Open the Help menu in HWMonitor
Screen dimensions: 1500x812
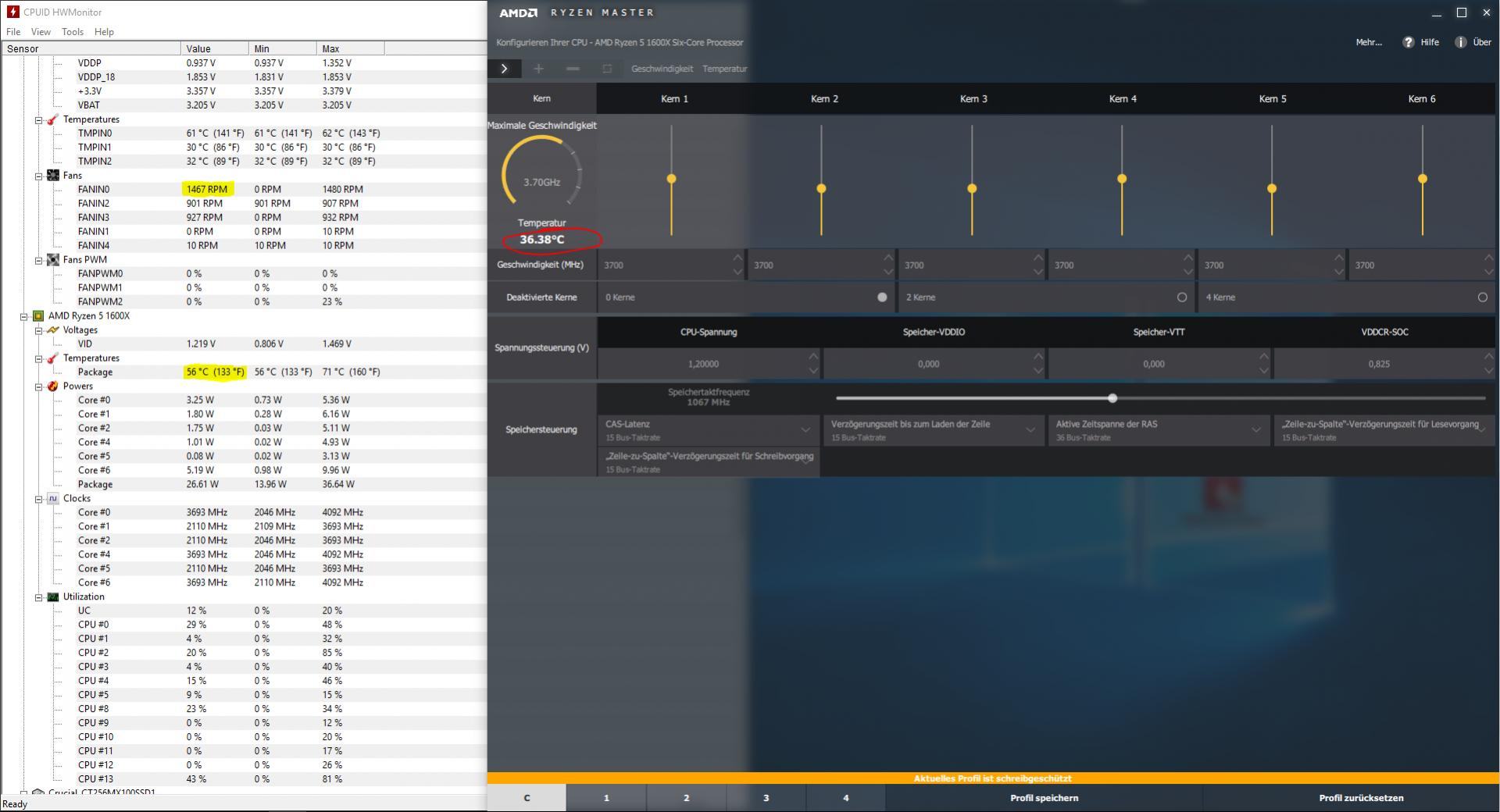click(x=104, y=32)
